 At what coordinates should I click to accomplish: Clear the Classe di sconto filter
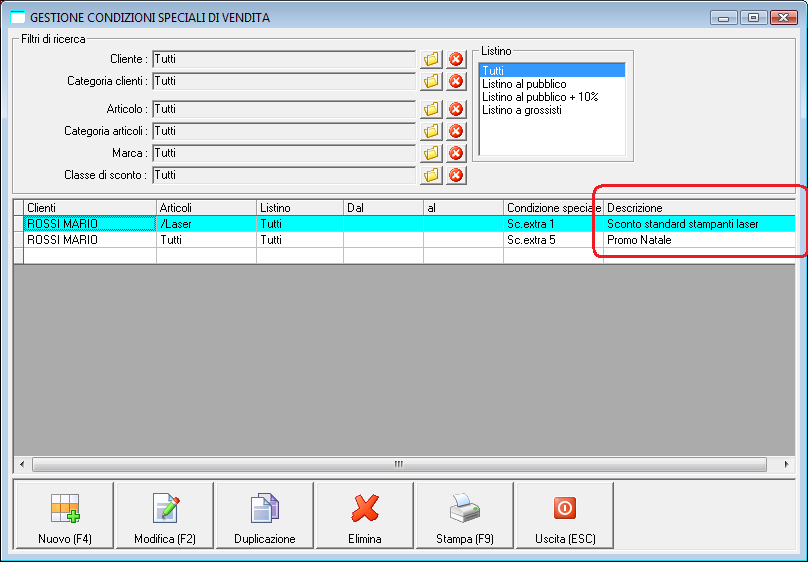point(456,176)
